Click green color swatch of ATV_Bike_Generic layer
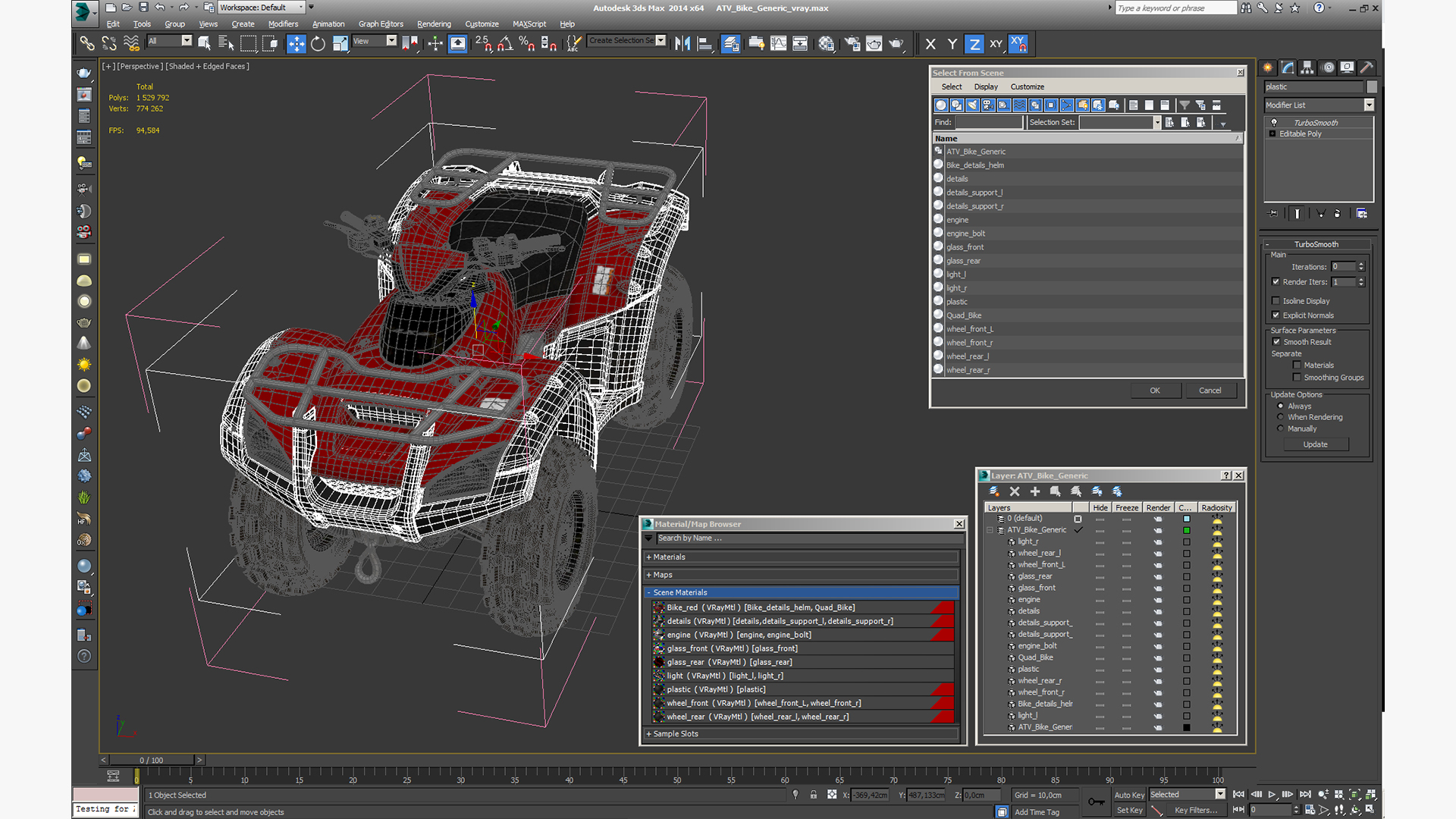This screenshot has height=819, width=1456. pos(1187,530)
